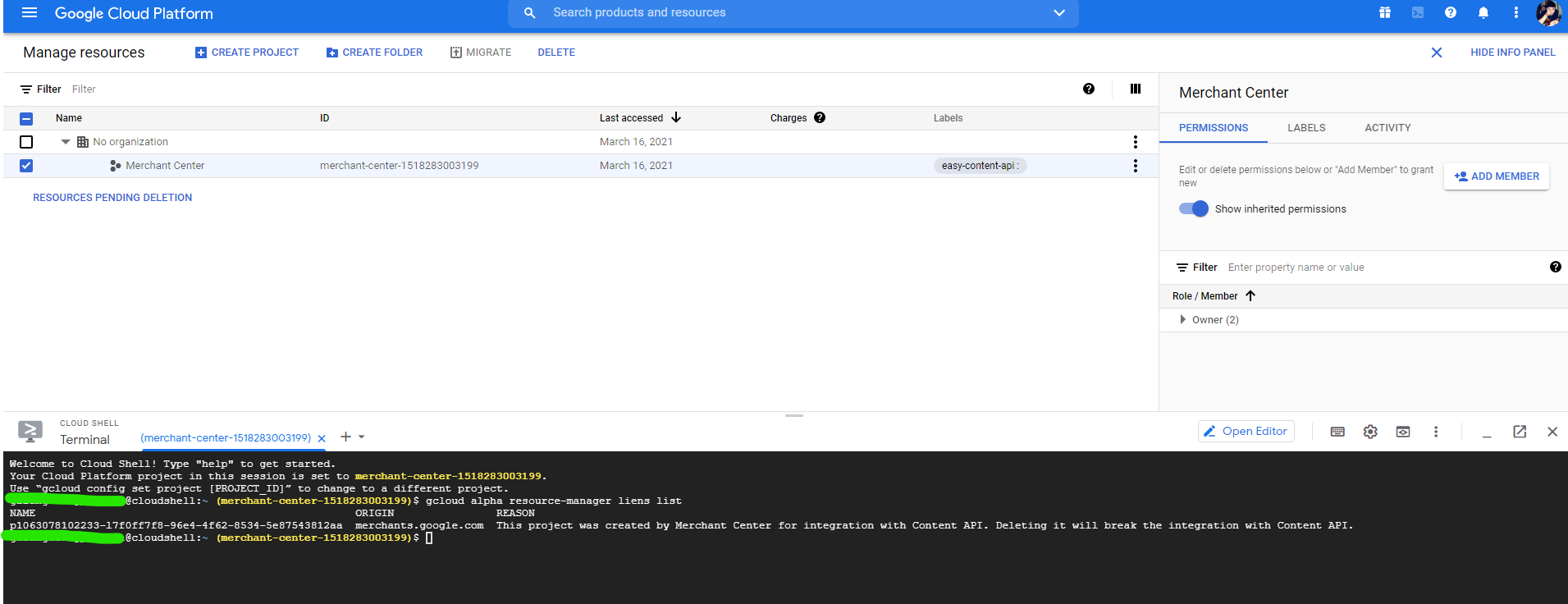Click the project ID merchant-center-1518283003199 cell
This screenshot has height=604, width=1568.
[x=400, y=166]
